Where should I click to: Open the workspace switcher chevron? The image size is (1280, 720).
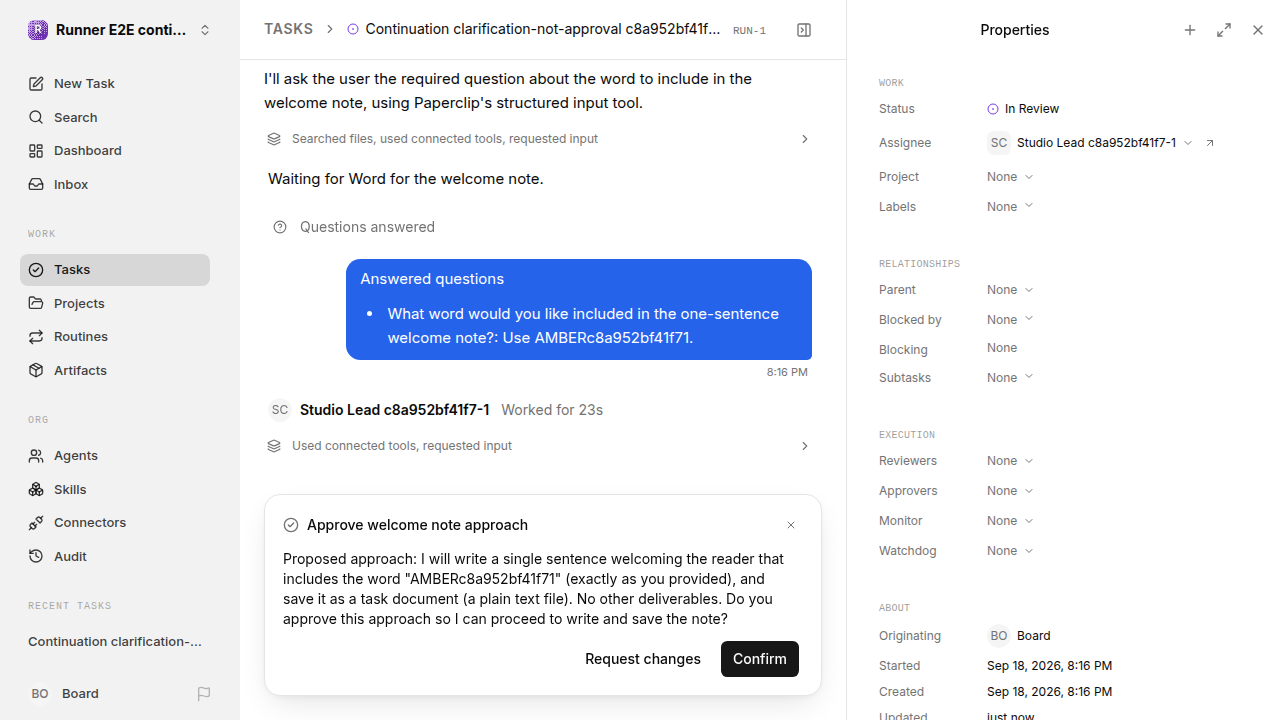pyautogui.click(x=205, y=30)
